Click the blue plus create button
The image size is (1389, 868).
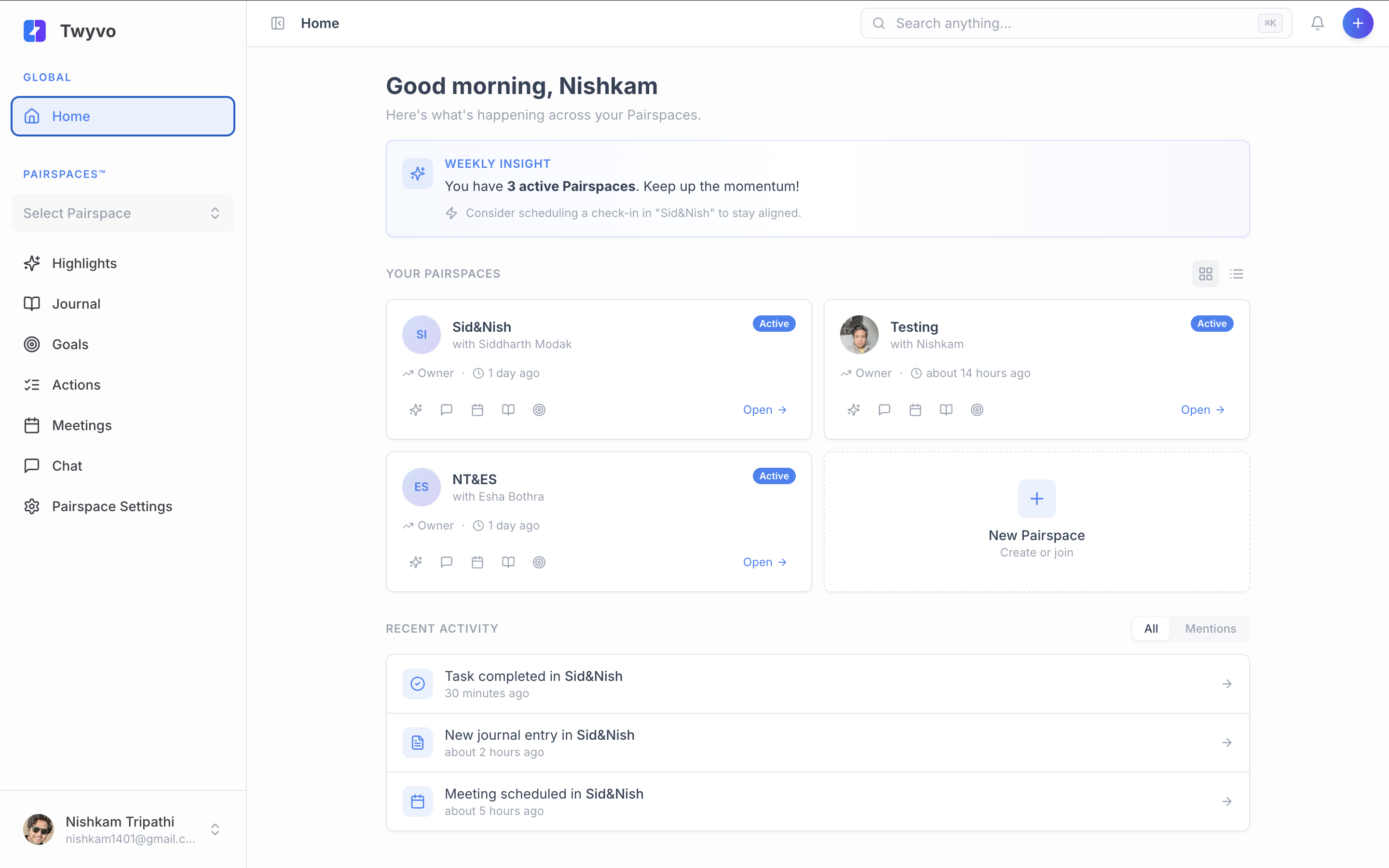(x=1358, y=23)
